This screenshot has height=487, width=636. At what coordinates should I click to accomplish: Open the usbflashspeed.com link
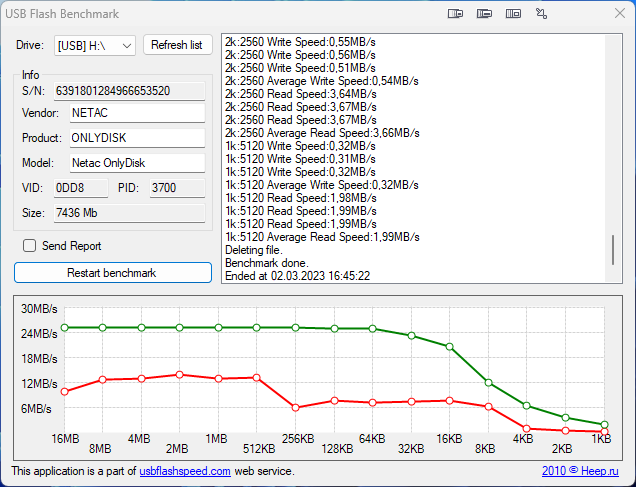coord(185,471)
